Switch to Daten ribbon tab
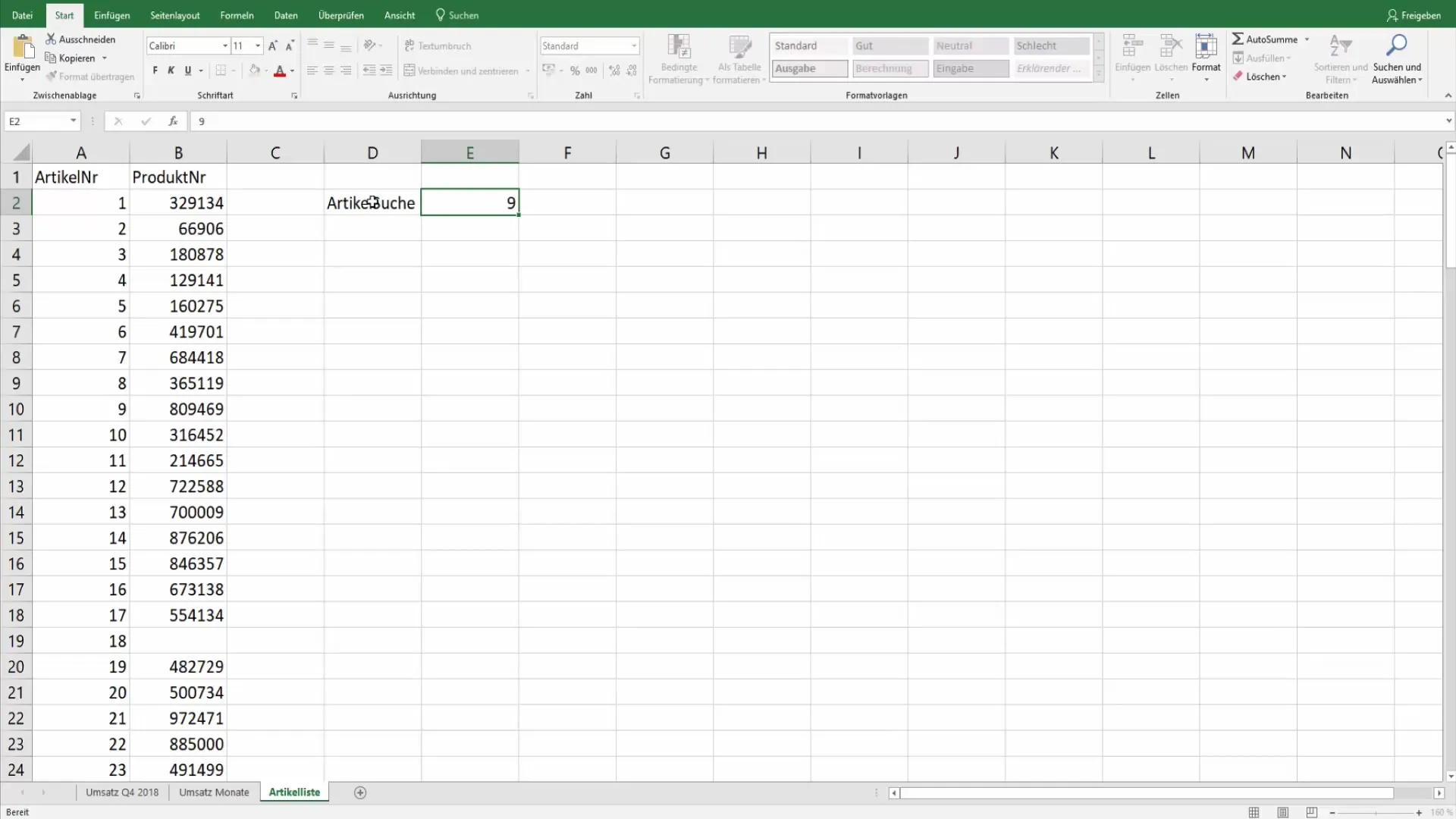The height and width of the screenshot is (819, 1456). point(286,15)
